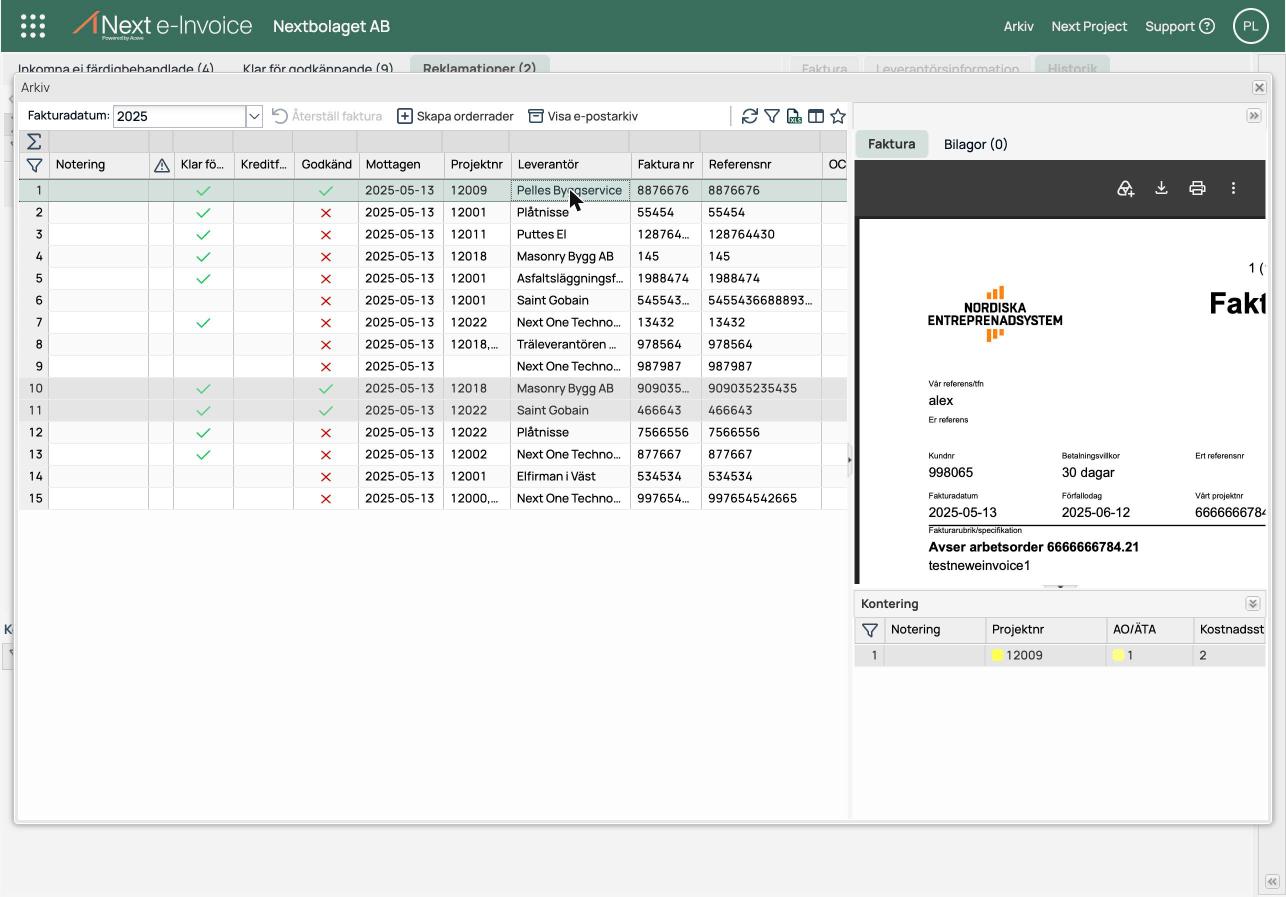Image resolution: width=1286 pixels, height=897 pixels.
Task: Select the Pelles Byggservice supplier cell
Action: pos(570,190)
